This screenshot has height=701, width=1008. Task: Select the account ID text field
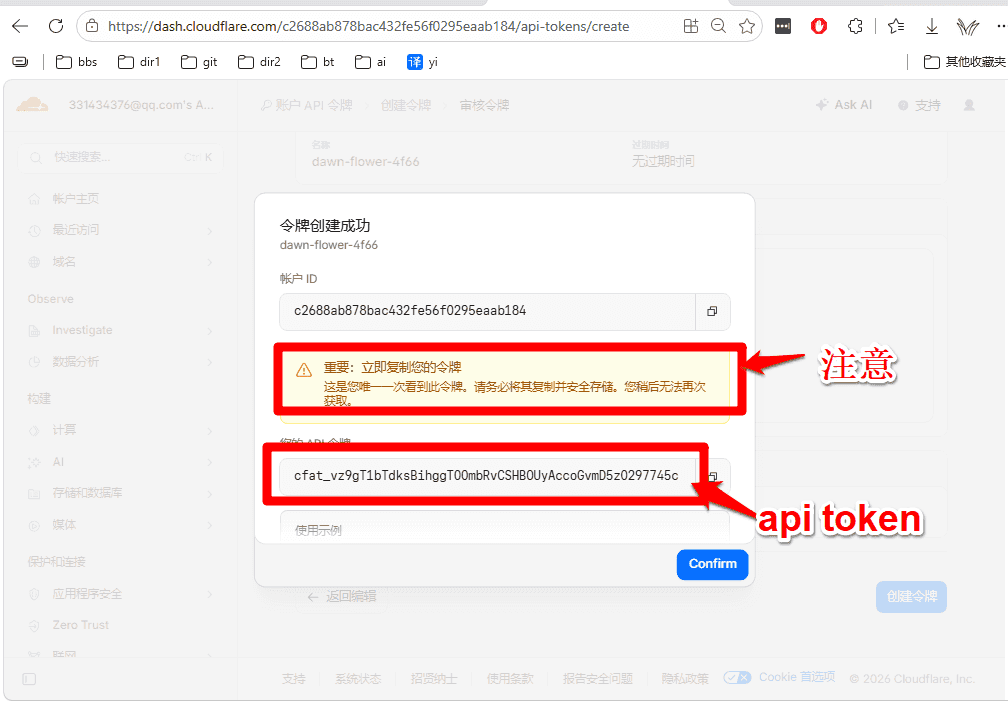488,311
